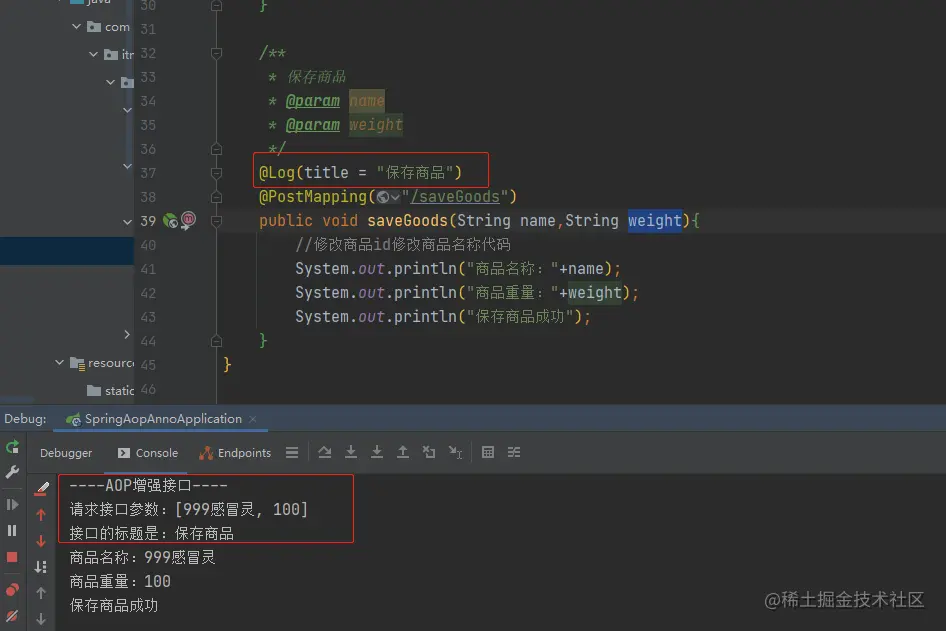Click the pink 'm' gutter icon on line 39
946x631 pixels.
[x=188, y=219]
